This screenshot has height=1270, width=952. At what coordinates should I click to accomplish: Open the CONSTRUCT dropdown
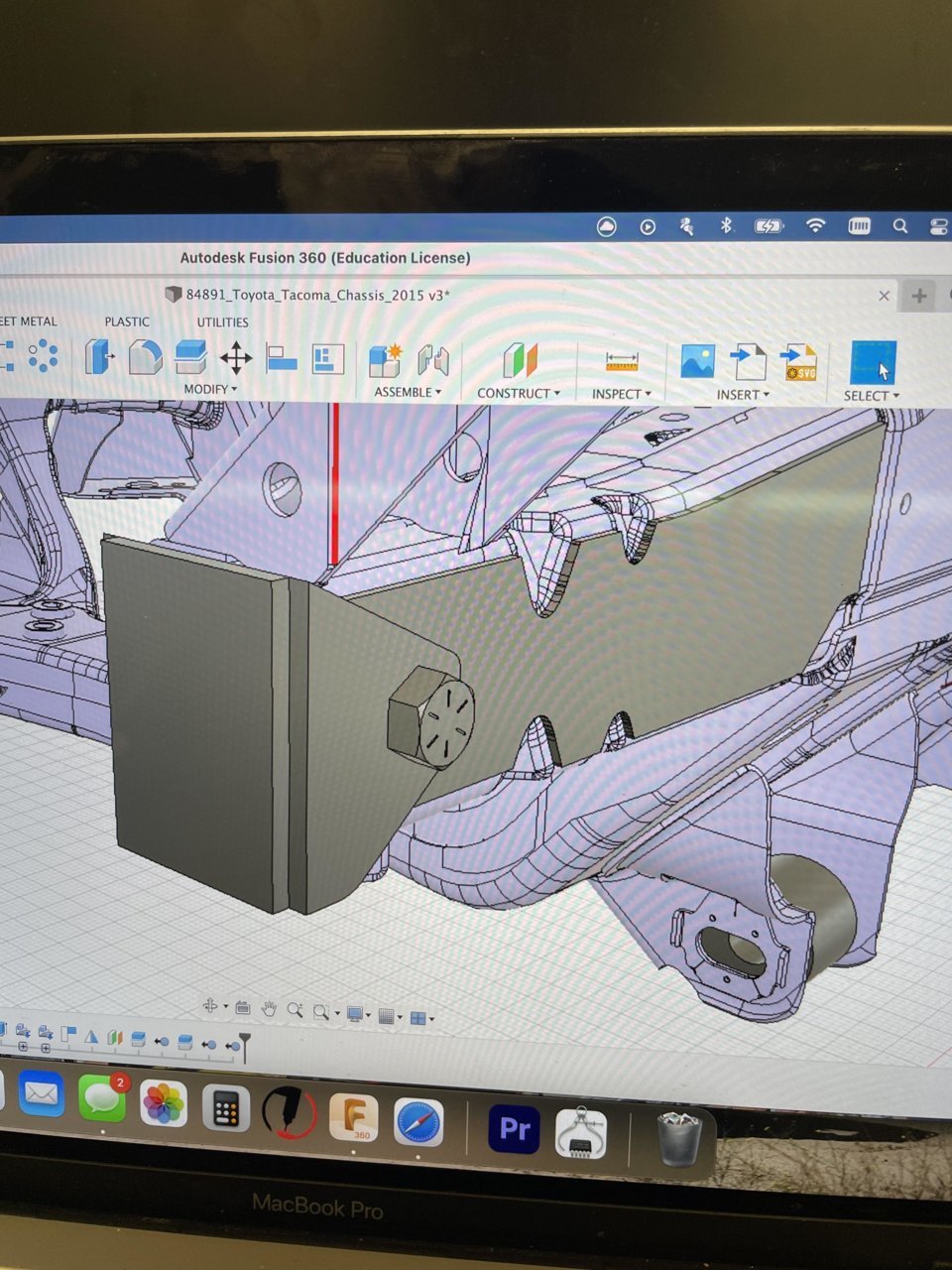519,393
